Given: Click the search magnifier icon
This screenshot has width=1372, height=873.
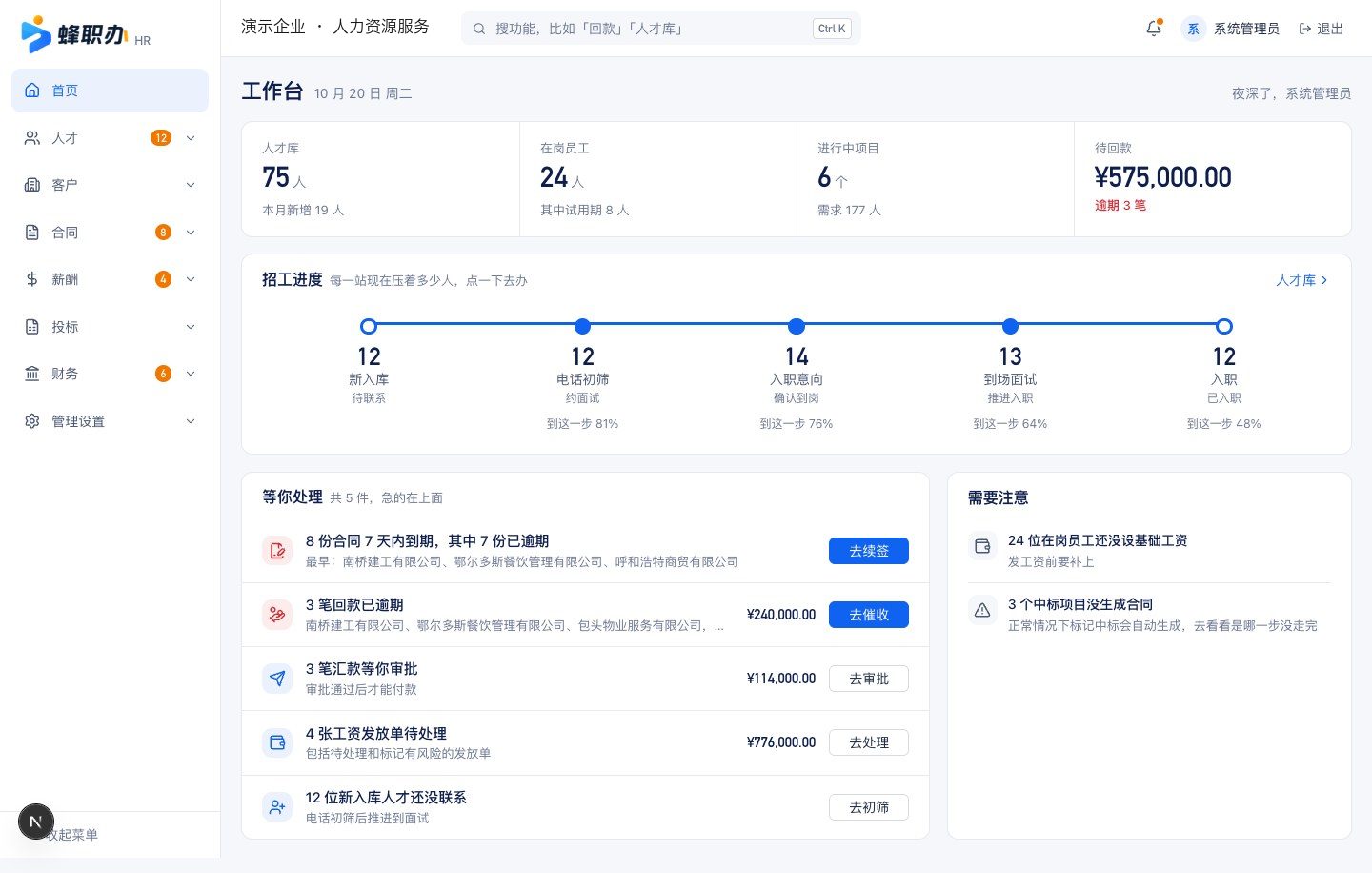Looking at the screenshot, I should tap(479, 29).
